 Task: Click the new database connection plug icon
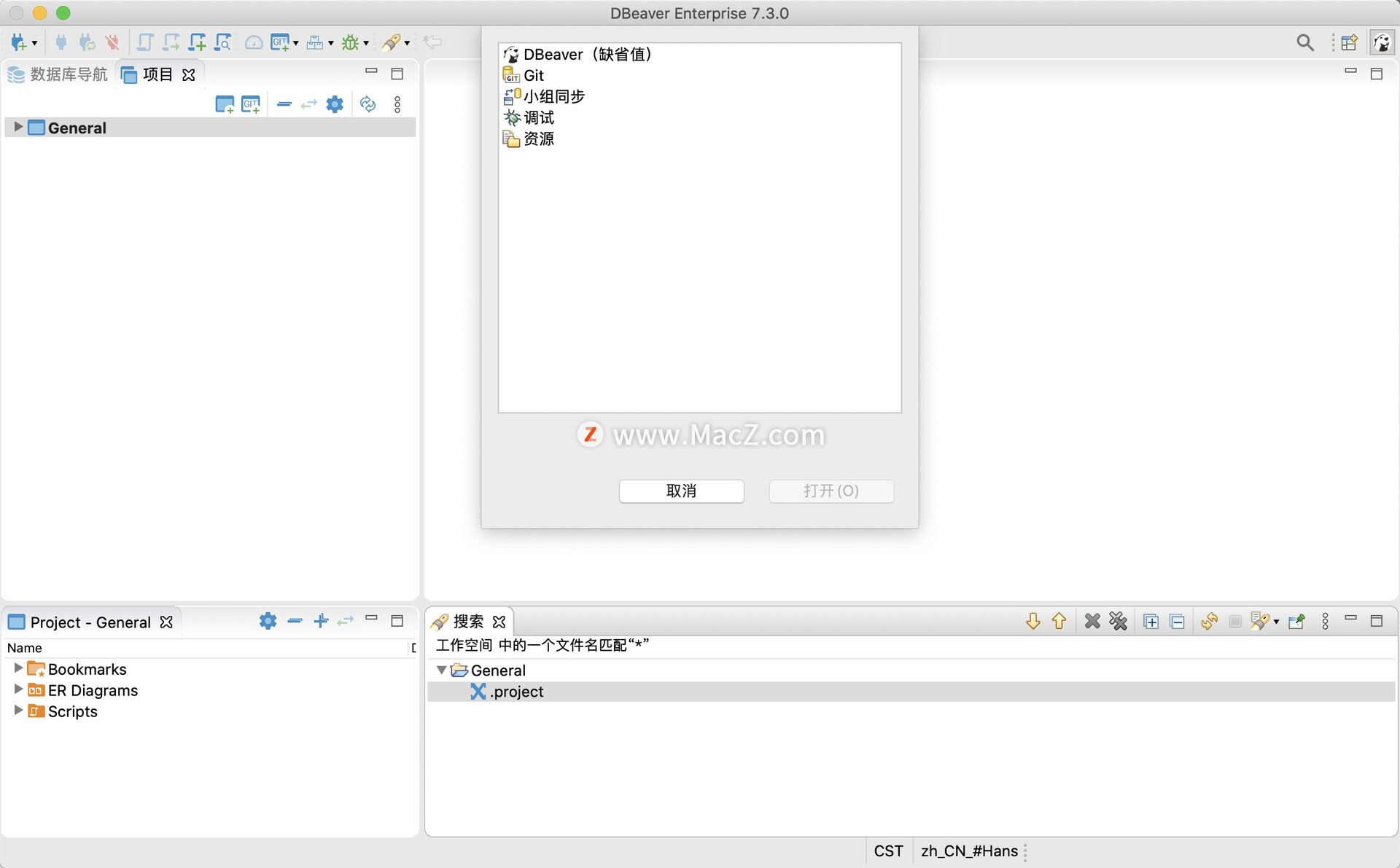pyautogui.click(x=18, y=42)
